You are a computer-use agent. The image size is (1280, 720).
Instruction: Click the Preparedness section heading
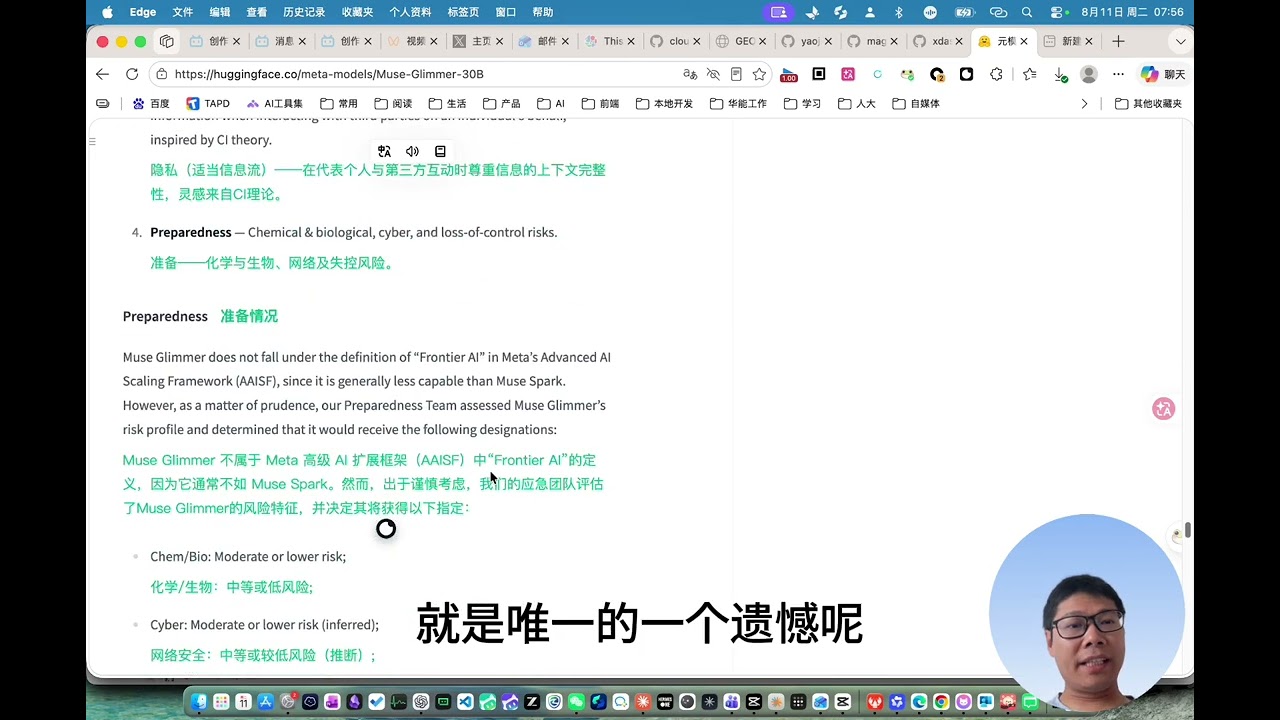tap(165, 316)
